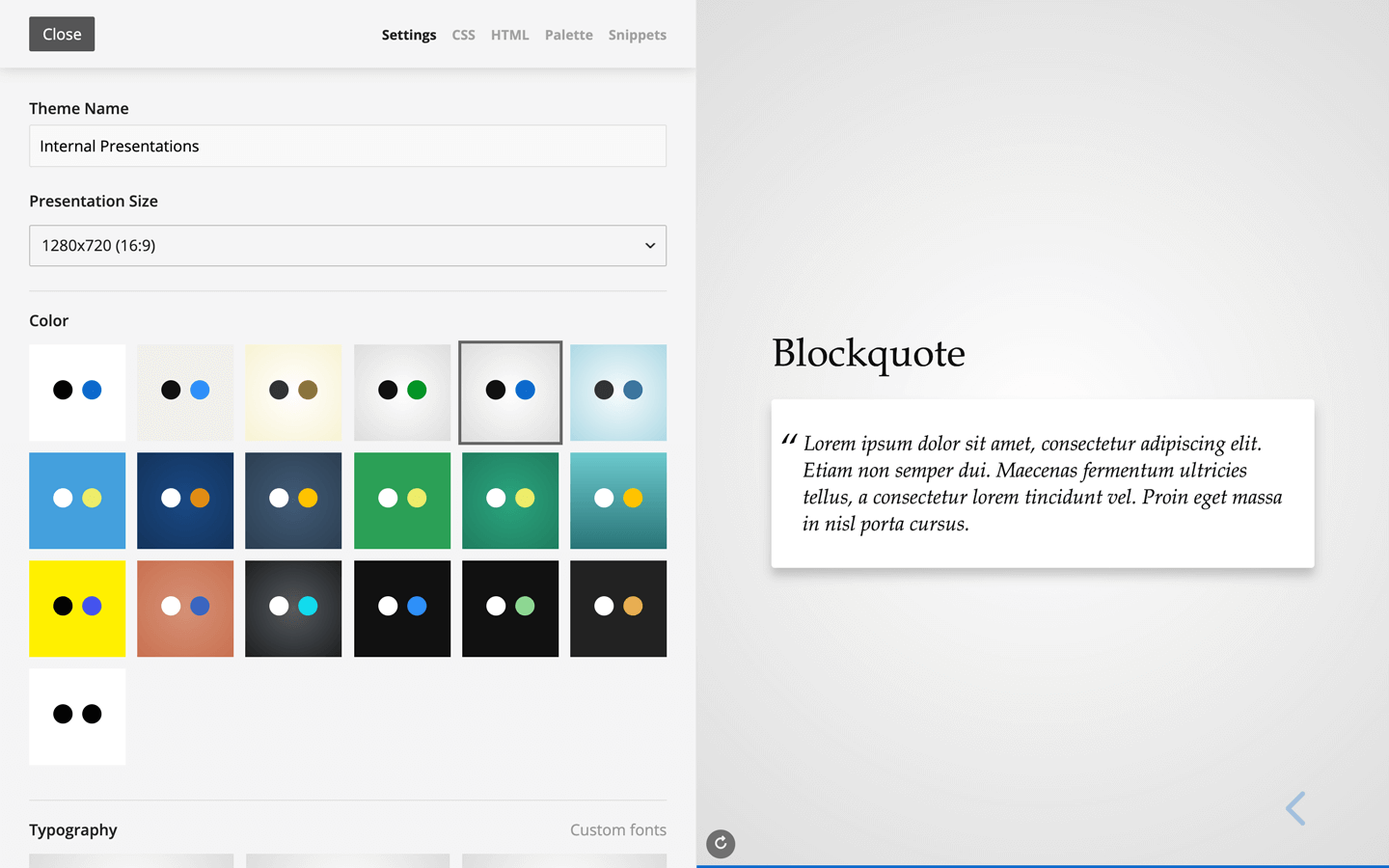Select the sky blue color theme swatch
The image size is (1389, 868).
tap(77, 501)
